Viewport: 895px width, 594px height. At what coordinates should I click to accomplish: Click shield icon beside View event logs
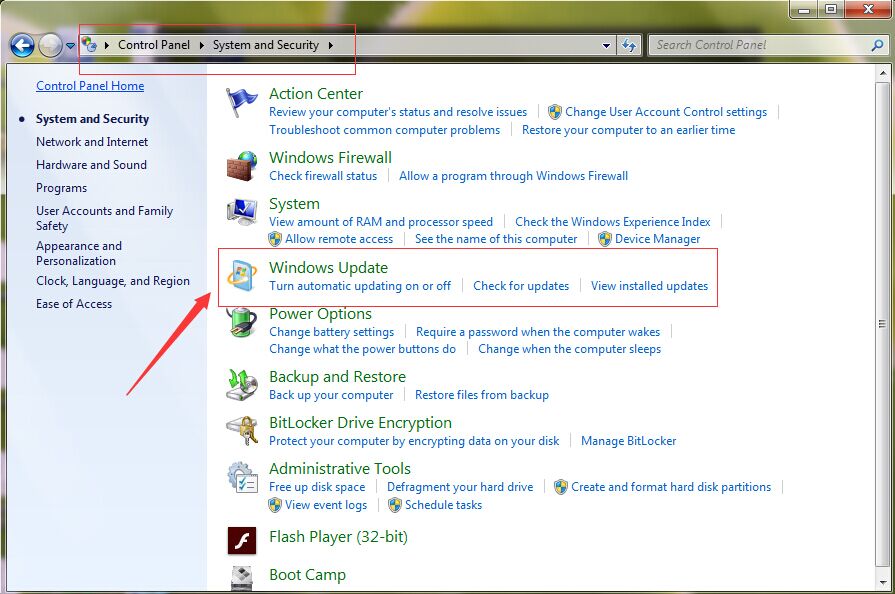coord(275,505)
